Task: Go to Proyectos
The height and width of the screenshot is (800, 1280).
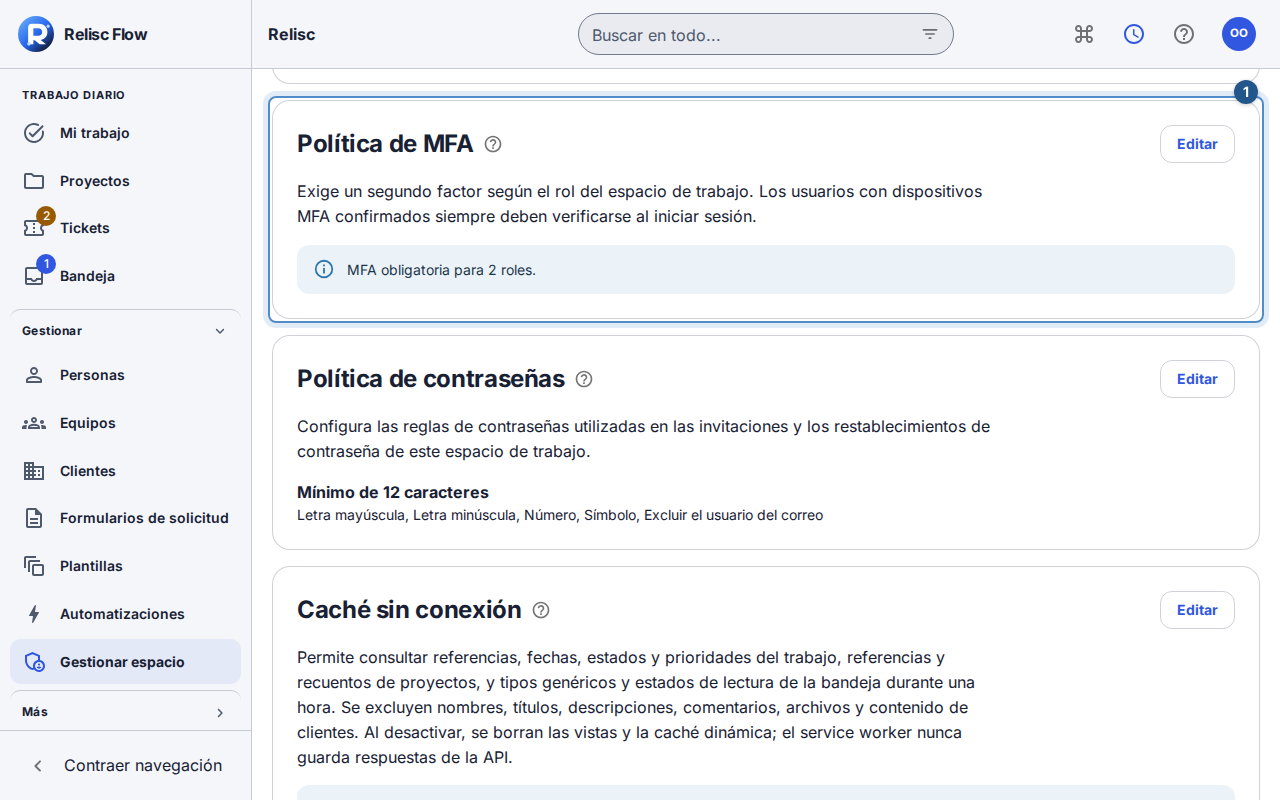Action: pyautogui.click(x=125, y=181)
